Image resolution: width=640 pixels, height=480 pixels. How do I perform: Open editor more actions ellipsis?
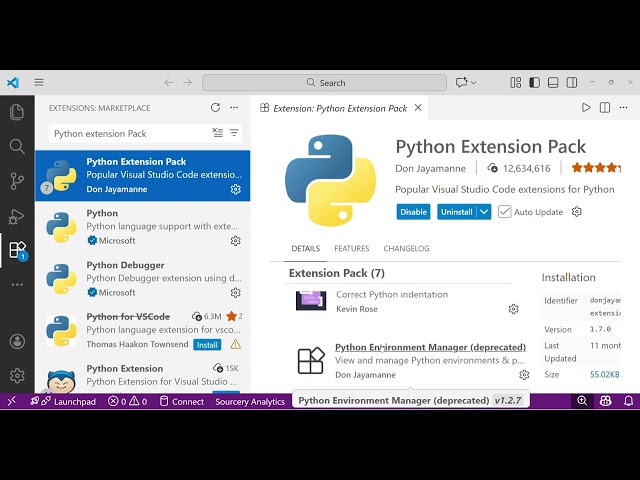[x=623, y=108]
